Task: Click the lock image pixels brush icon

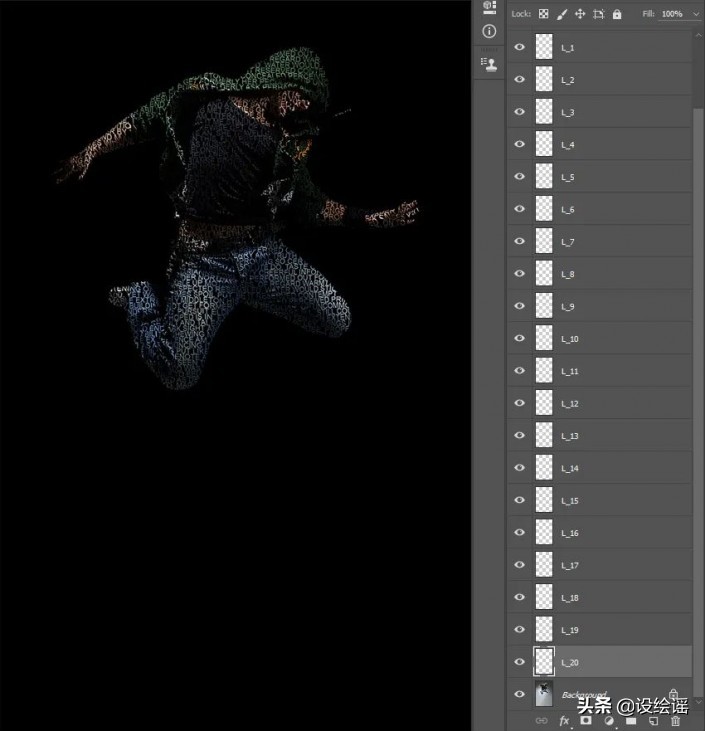Action: click(x=561, y=14)
